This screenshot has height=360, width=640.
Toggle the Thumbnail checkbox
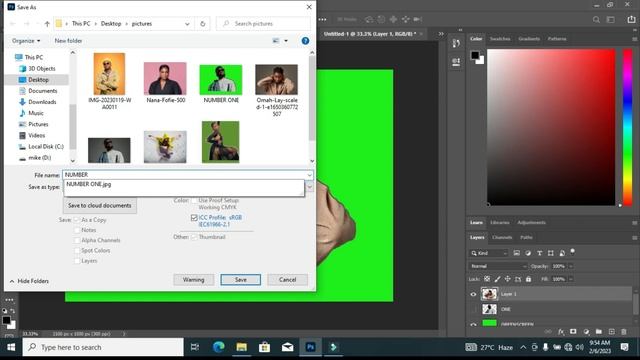[x=194, y=237]
